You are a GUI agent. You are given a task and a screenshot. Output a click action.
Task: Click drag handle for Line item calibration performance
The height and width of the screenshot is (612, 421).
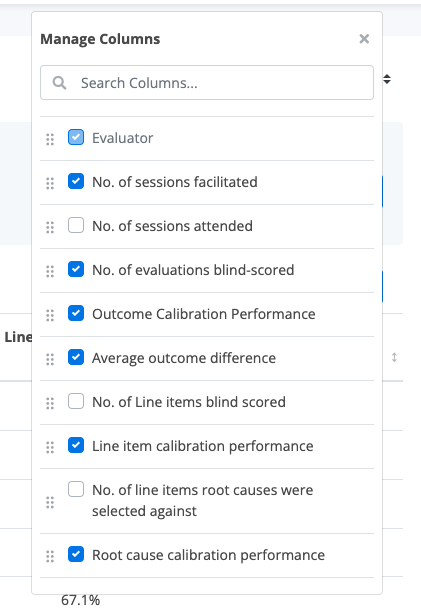click(50, 447)
